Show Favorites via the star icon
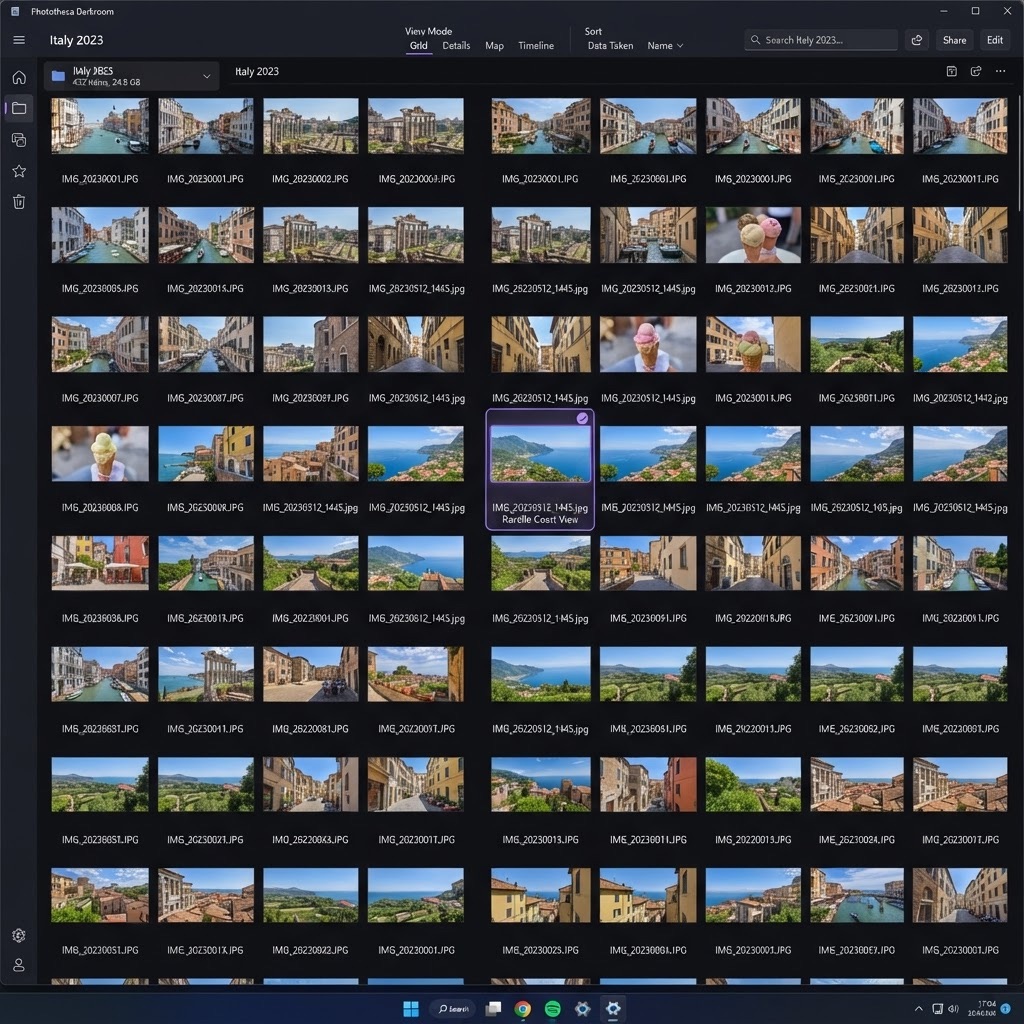Viewport: 1024px width, 1024px height. (19, 171)
